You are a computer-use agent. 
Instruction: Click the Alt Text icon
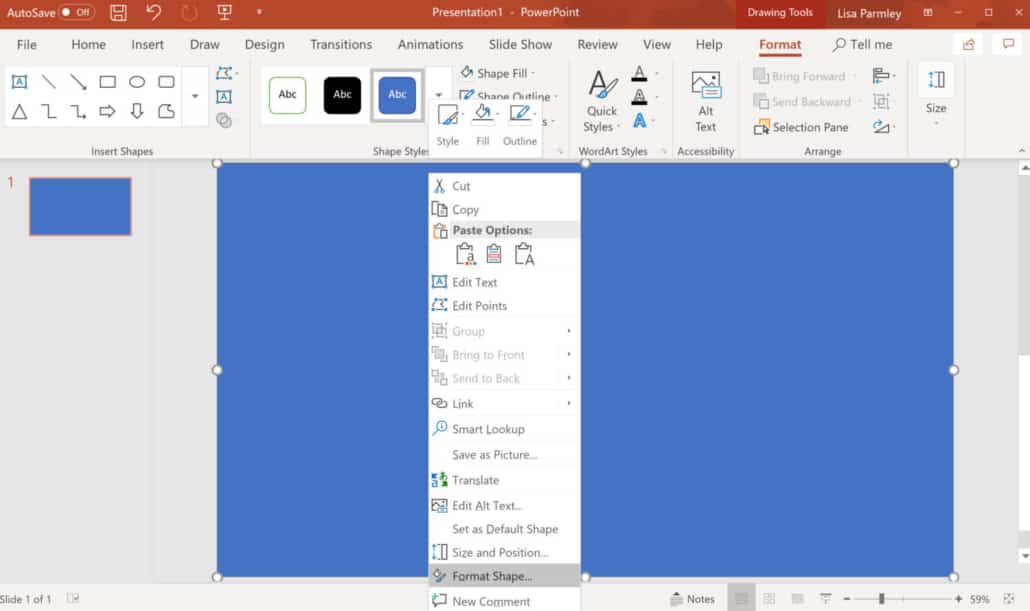[x=705, y=95]
